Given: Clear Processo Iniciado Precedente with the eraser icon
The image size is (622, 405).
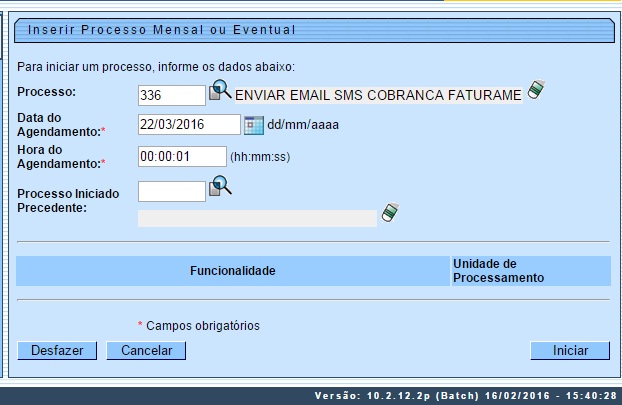Looking at the screenshot, I should point(390,213).
